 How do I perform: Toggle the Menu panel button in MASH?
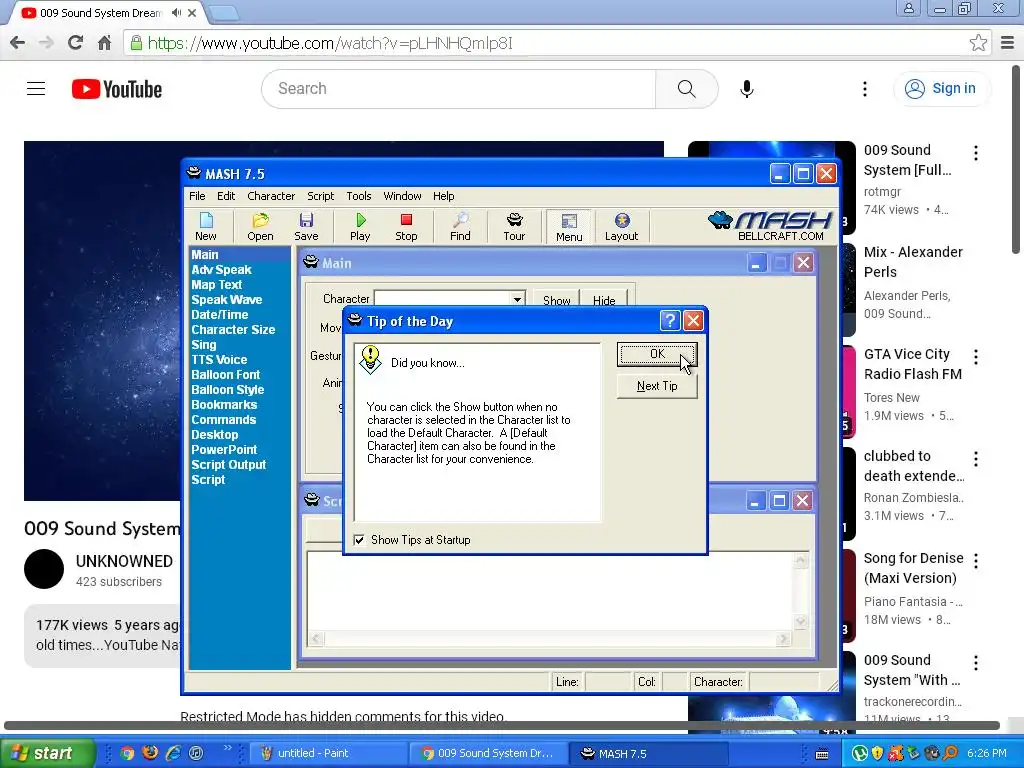click(569, 227)
